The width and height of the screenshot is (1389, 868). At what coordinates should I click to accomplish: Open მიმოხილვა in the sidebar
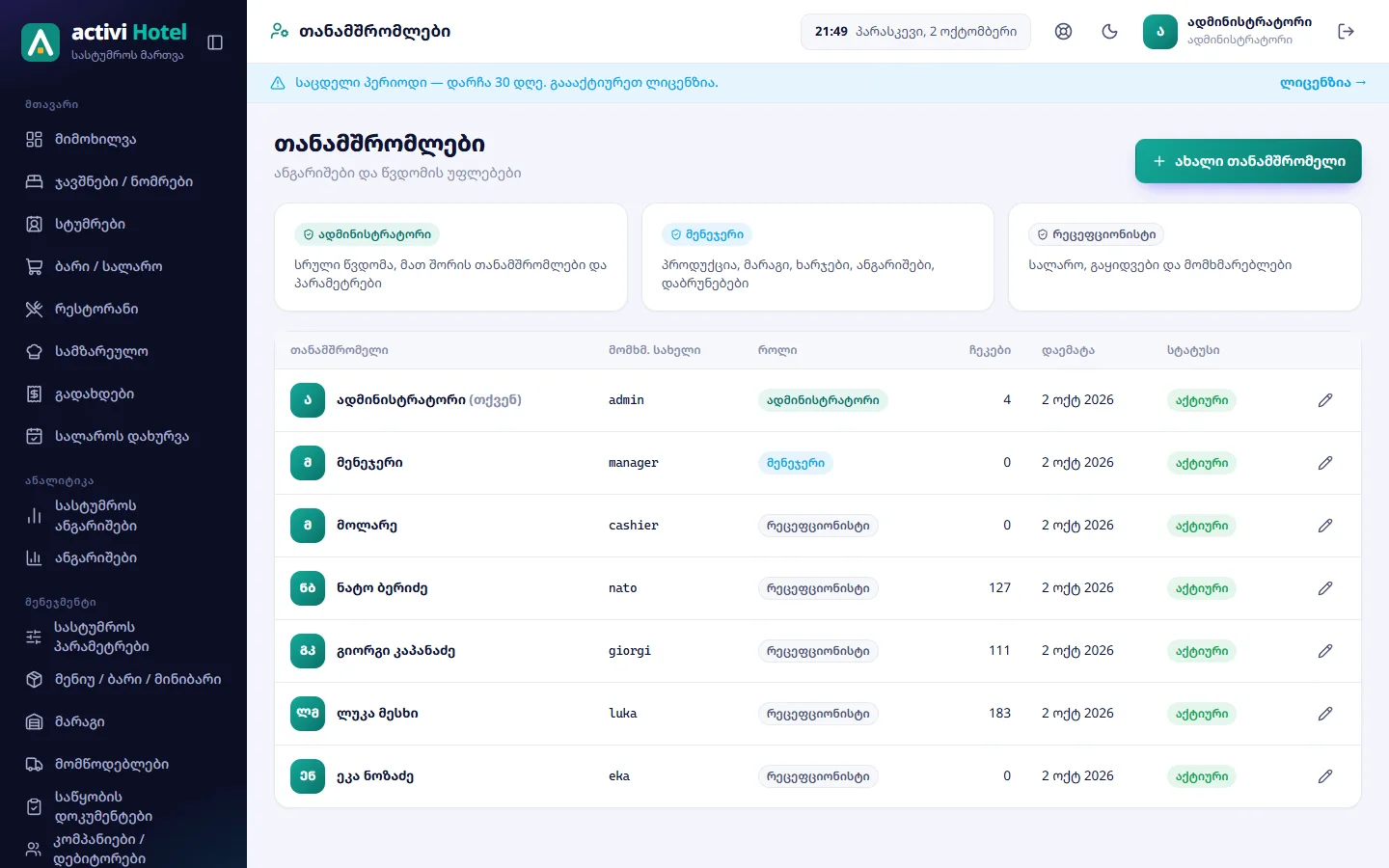[123, 139]
